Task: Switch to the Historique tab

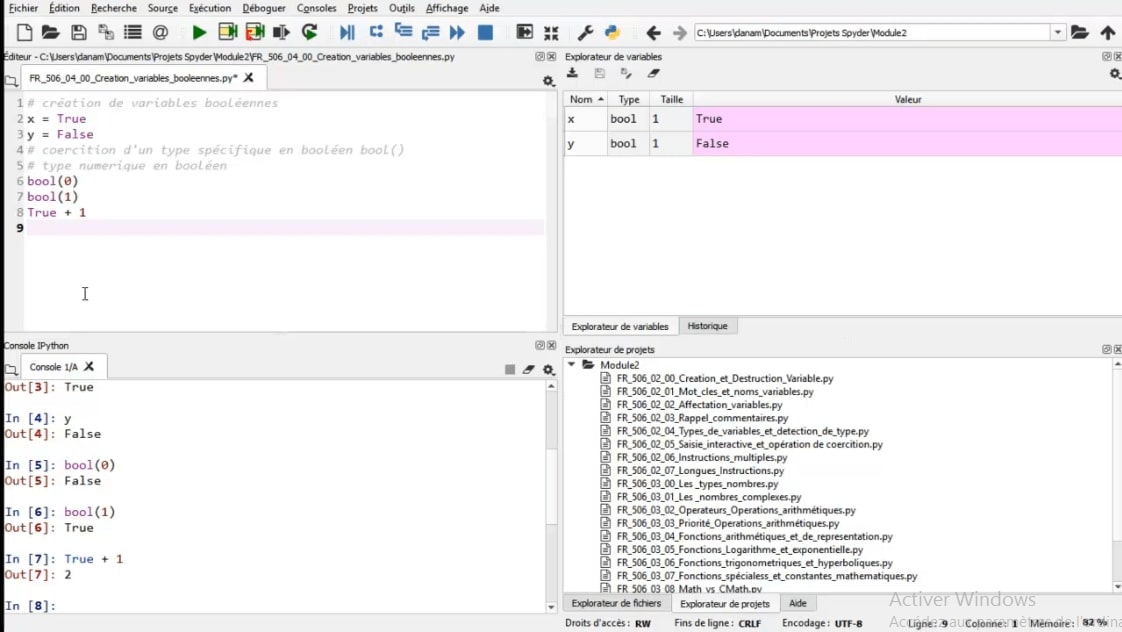Action: click(x=707, y=326)
